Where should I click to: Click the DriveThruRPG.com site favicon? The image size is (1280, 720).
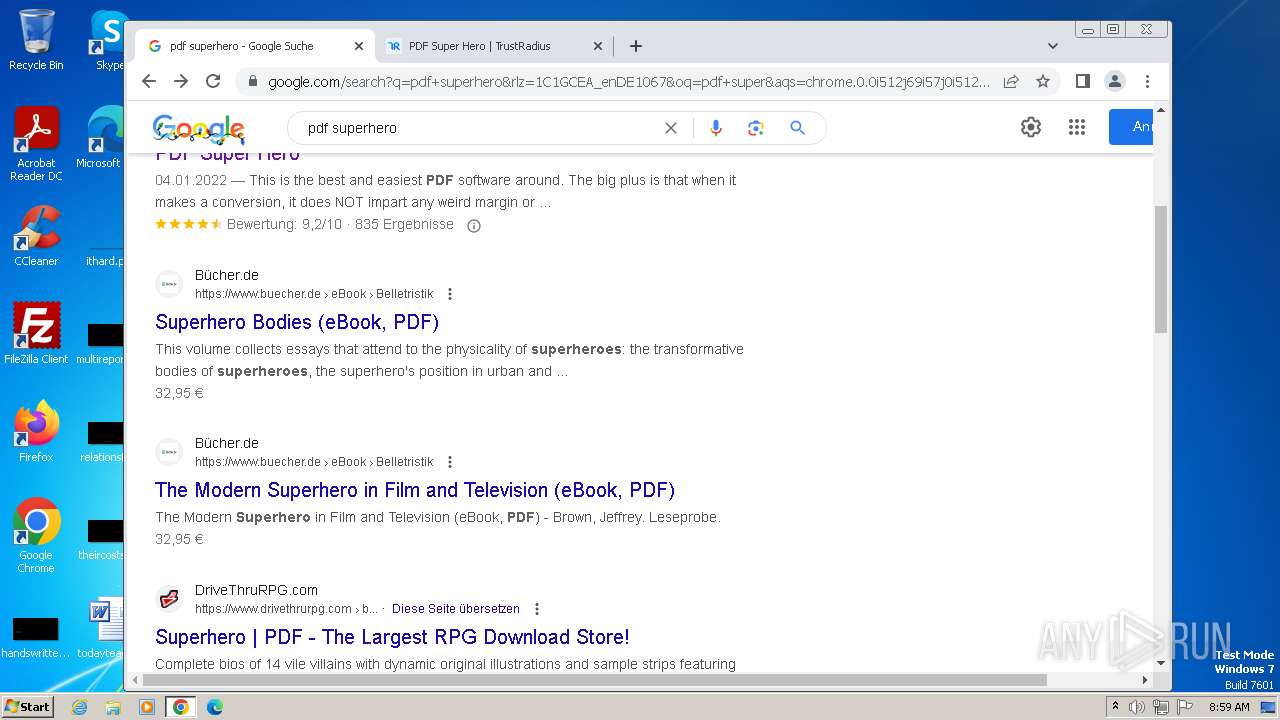click(x=169, y=599)
